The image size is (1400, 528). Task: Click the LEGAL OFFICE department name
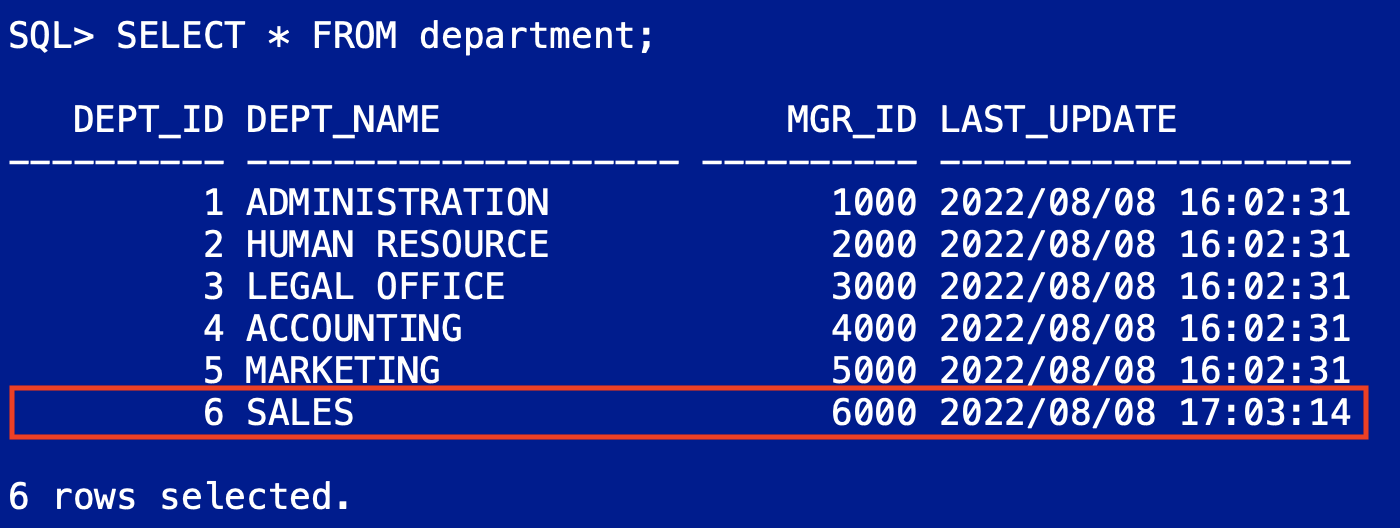(x=375, y=287)
